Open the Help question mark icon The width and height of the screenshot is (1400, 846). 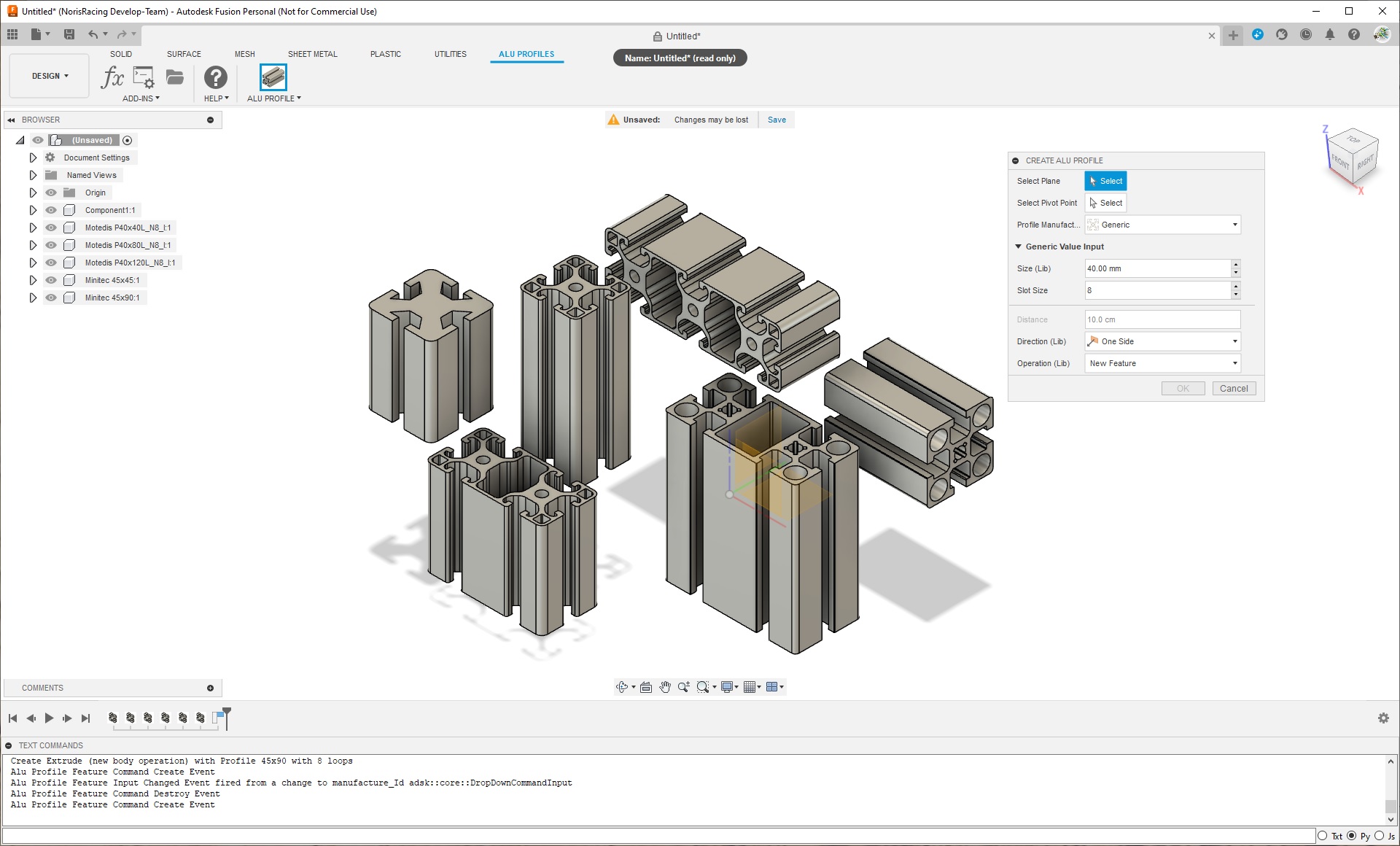215,77
